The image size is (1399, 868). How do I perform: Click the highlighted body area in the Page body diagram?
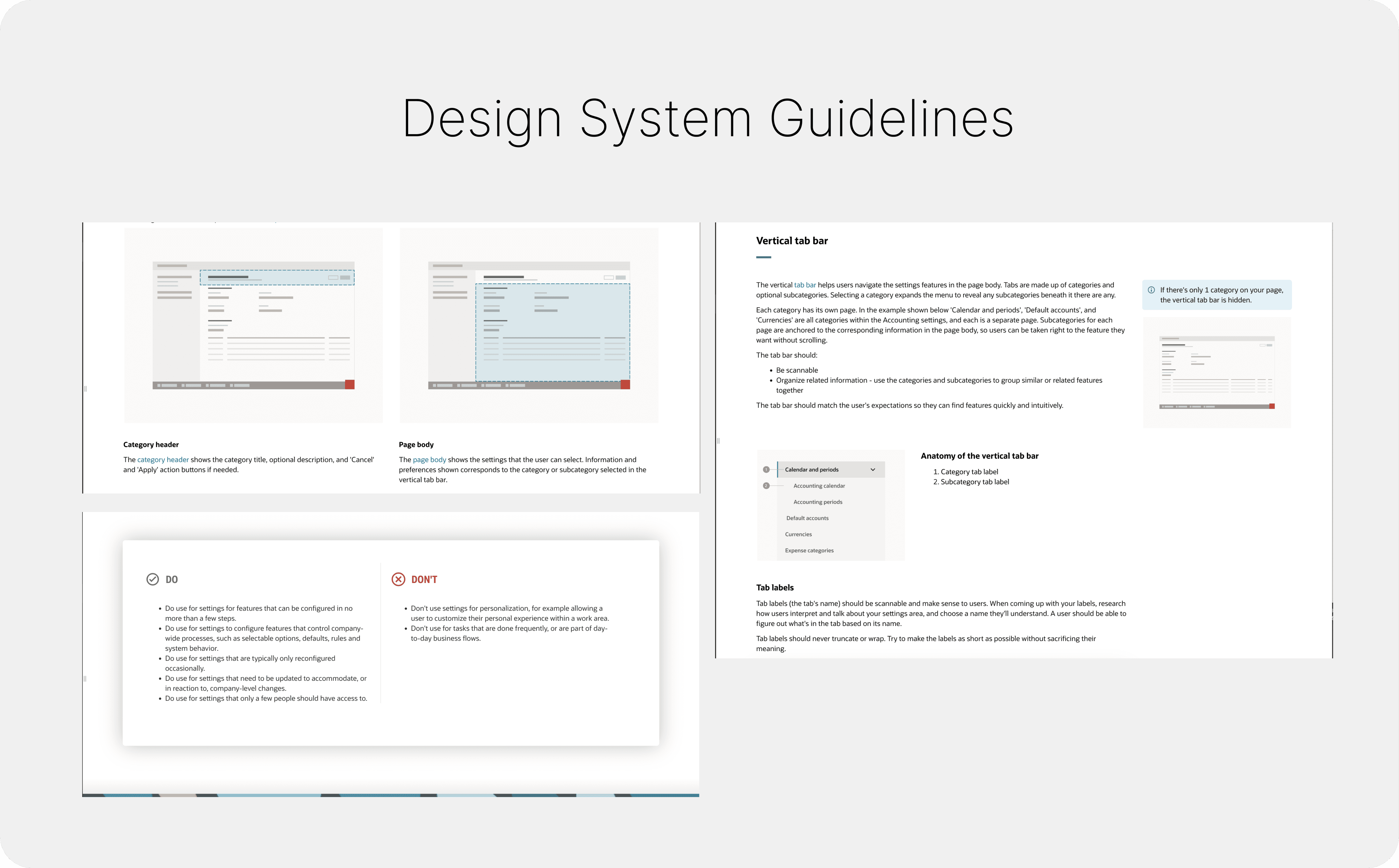tap(552, 332)
